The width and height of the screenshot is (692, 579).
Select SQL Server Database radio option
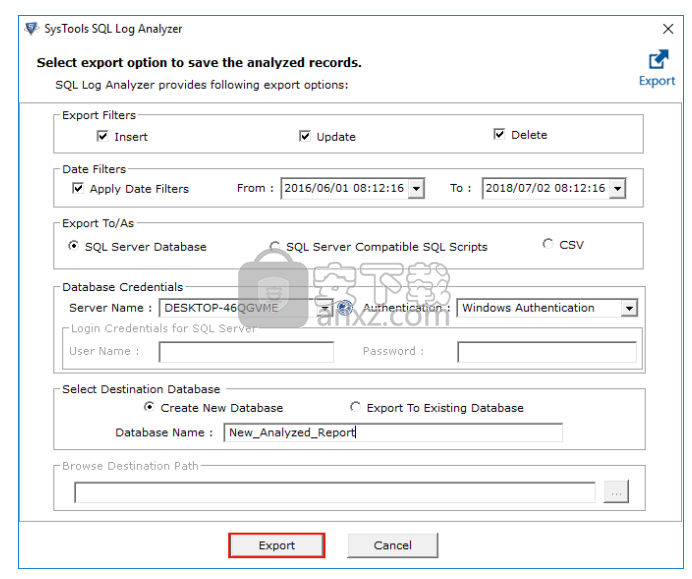(73, 246)
